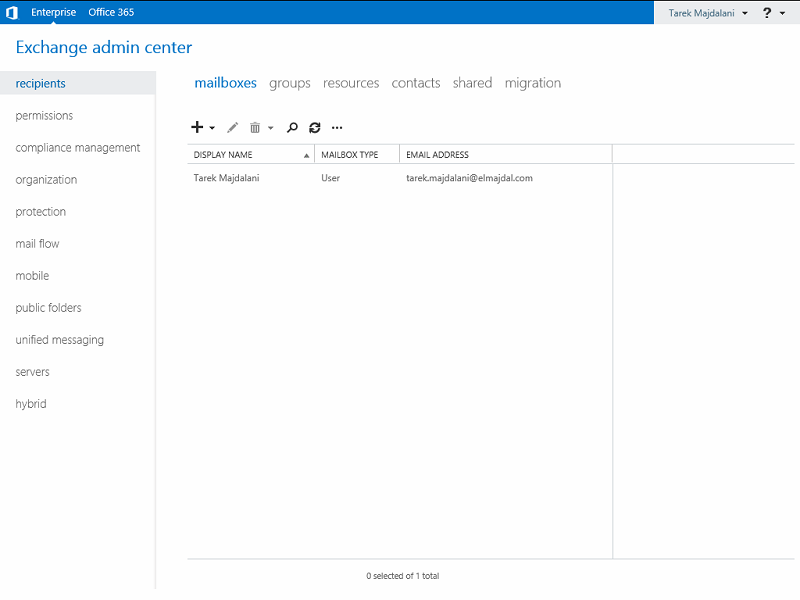Open the search magnifier icon
The width and height of the screenshot is (800, 600).
pyautogui.click(x=292, y=127)
